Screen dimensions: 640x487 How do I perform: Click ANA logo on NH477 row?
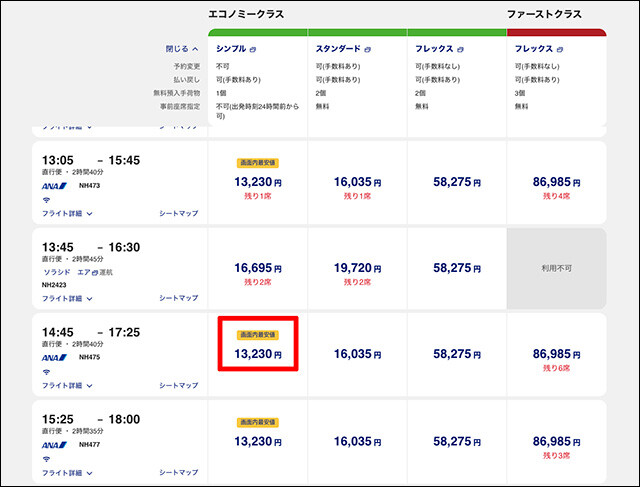click(54, 445)
